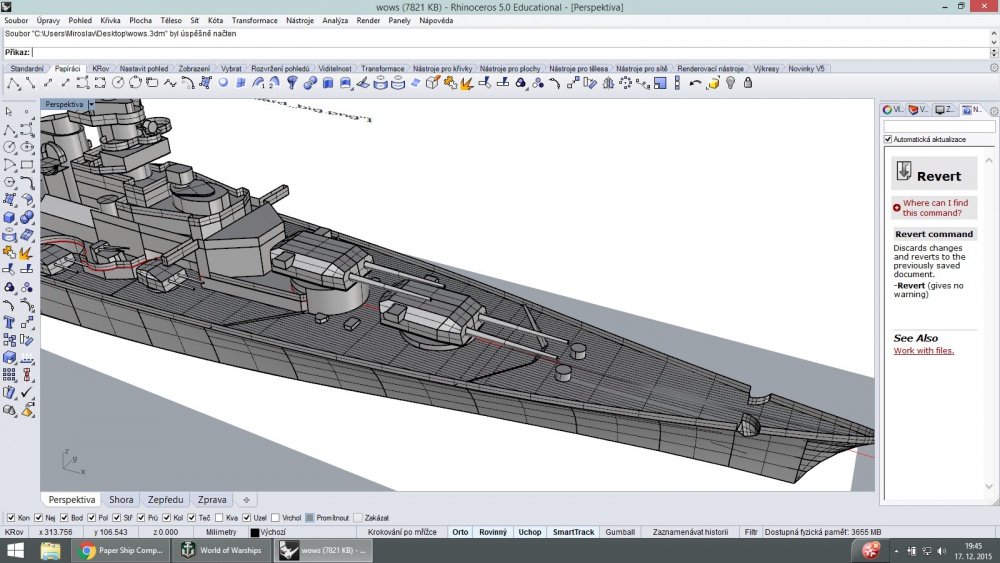Enable the Kva osnap checkbox
Image resolution: width=1000 pixels, height=563 pixels.
tap(219, 518)
